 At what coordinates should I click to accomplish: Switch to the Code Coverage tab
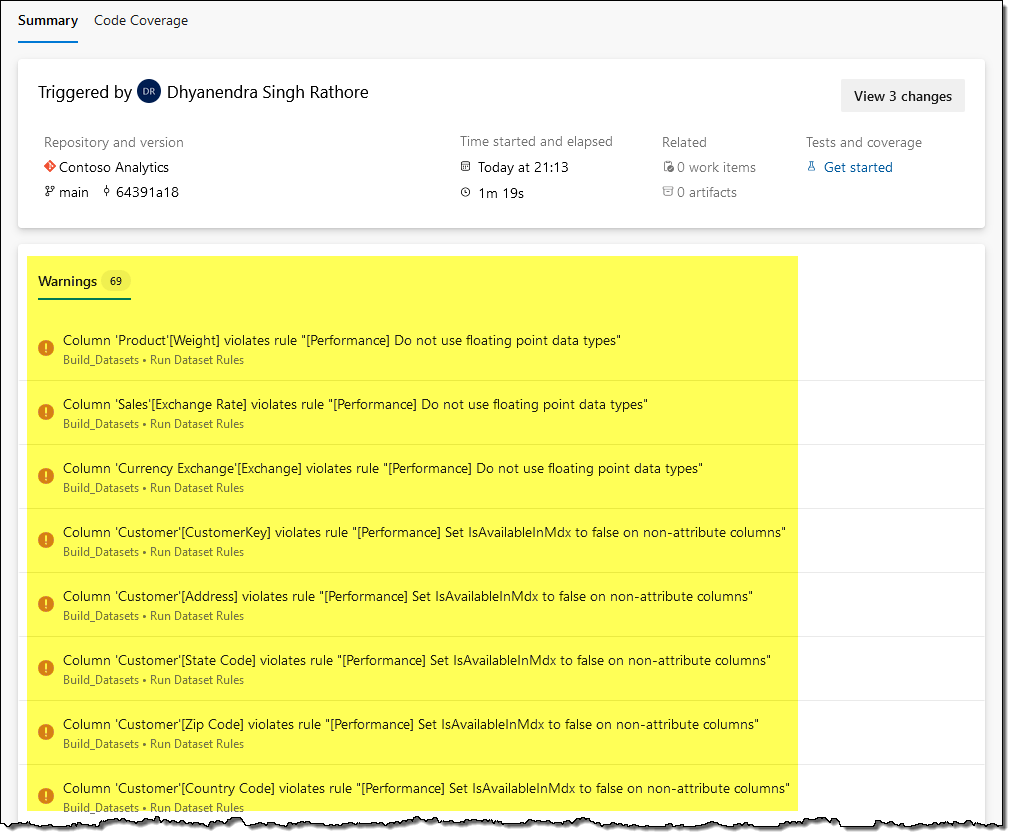[141, 20]
